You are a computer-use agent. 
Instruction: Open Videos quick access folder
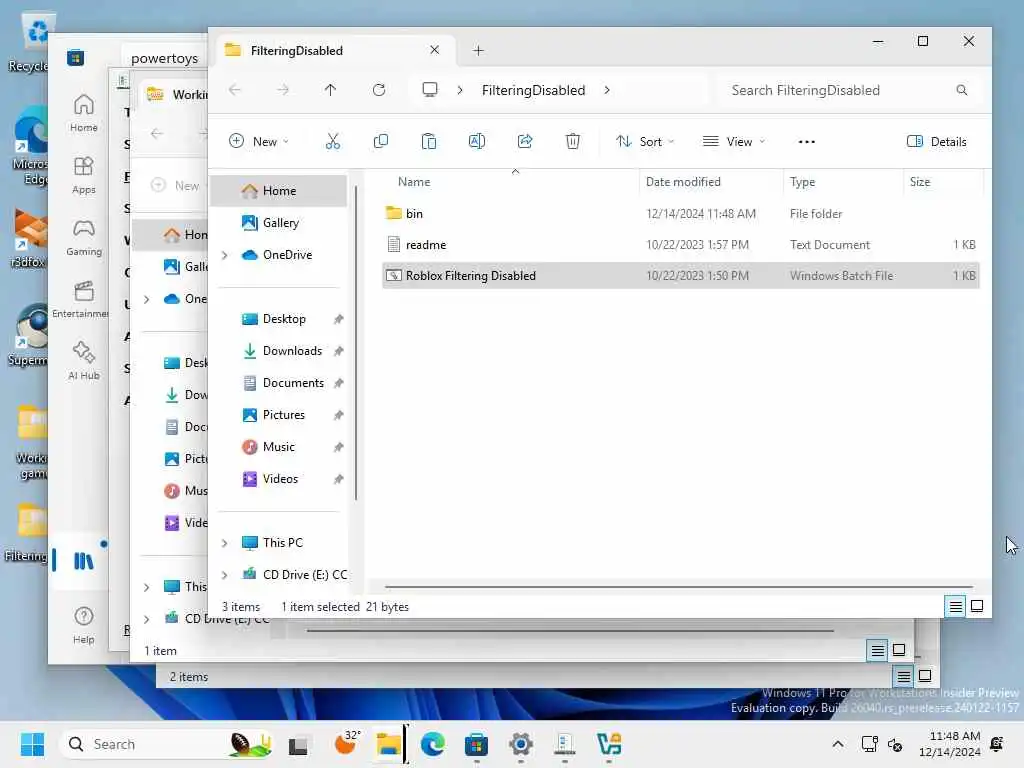(279, 479)
